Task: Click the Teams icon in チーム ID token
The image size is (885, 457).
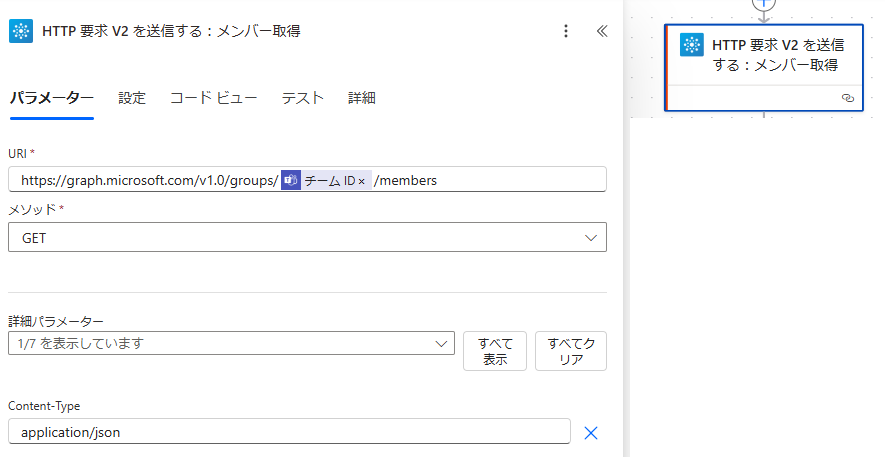Action: [x=291, y=181]
